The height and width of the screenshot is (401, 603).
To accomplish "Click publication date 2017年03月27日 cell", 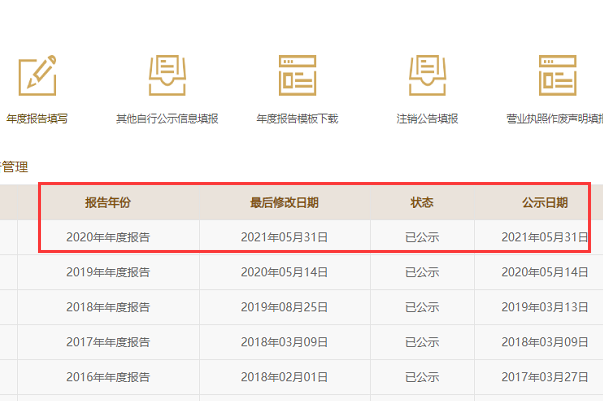I will click(545, 377).
